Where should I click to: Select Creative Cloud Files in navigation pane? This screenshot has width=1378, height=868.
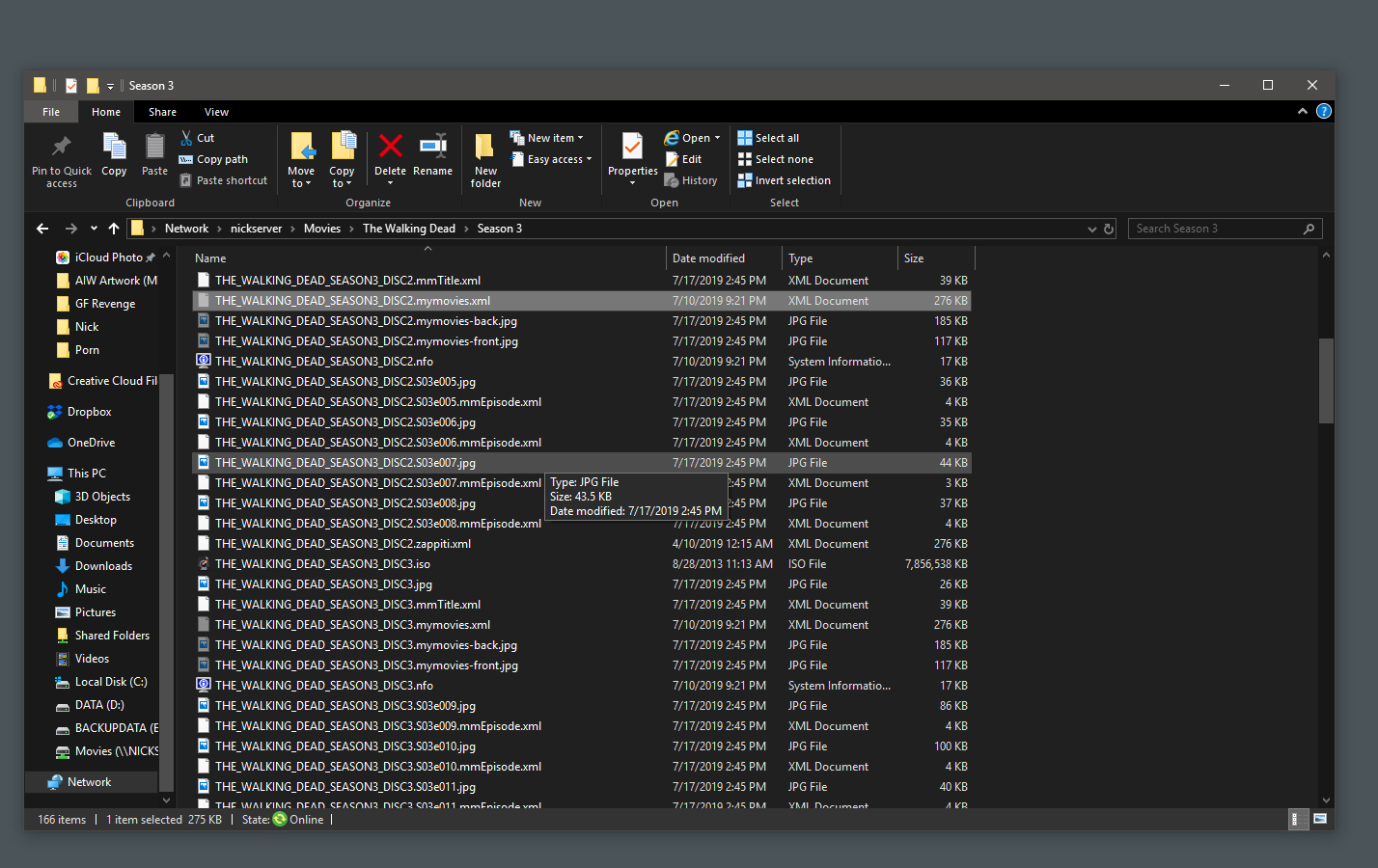[102, 381]
